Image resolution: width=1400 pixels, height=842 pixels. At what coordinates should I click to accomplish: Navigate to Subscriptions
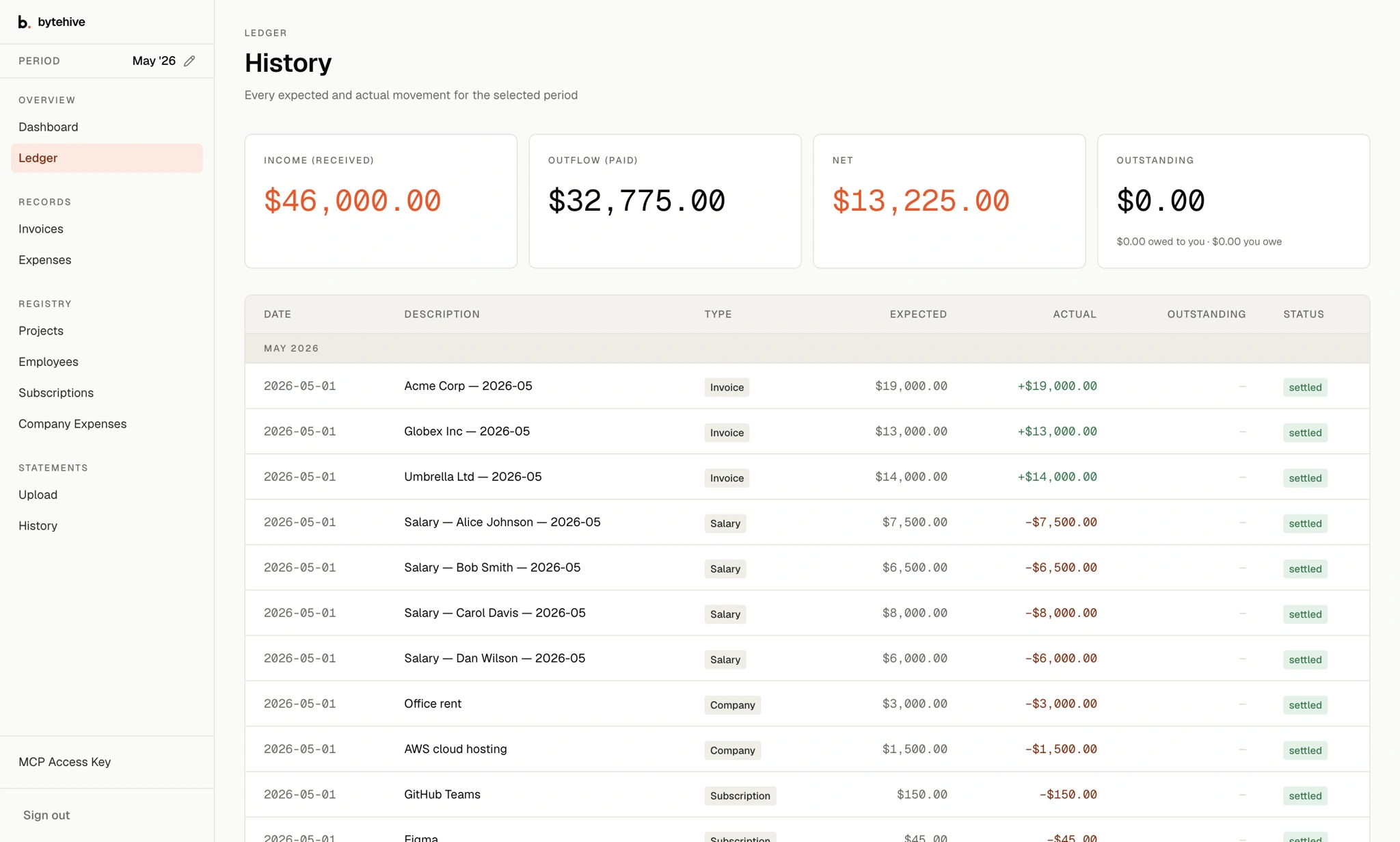click(56, 393)
